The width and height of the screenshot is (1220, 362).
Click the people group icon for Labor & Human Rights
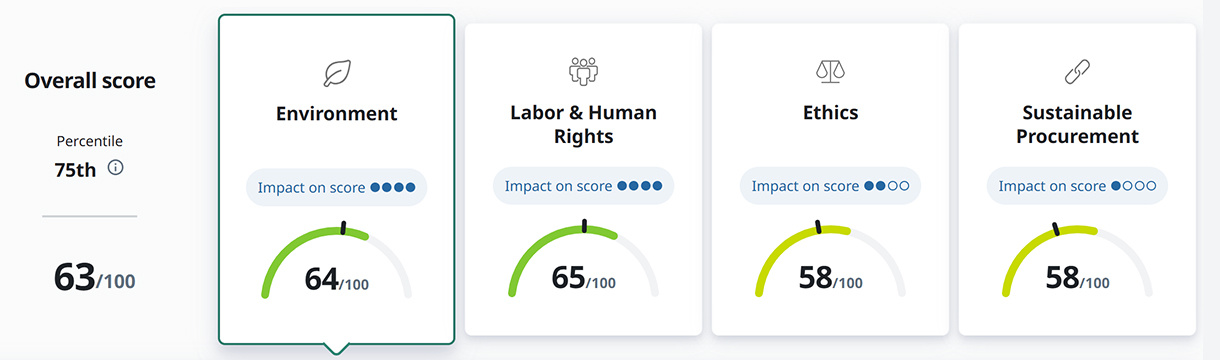pyautogui.click(x=583, y=71)
